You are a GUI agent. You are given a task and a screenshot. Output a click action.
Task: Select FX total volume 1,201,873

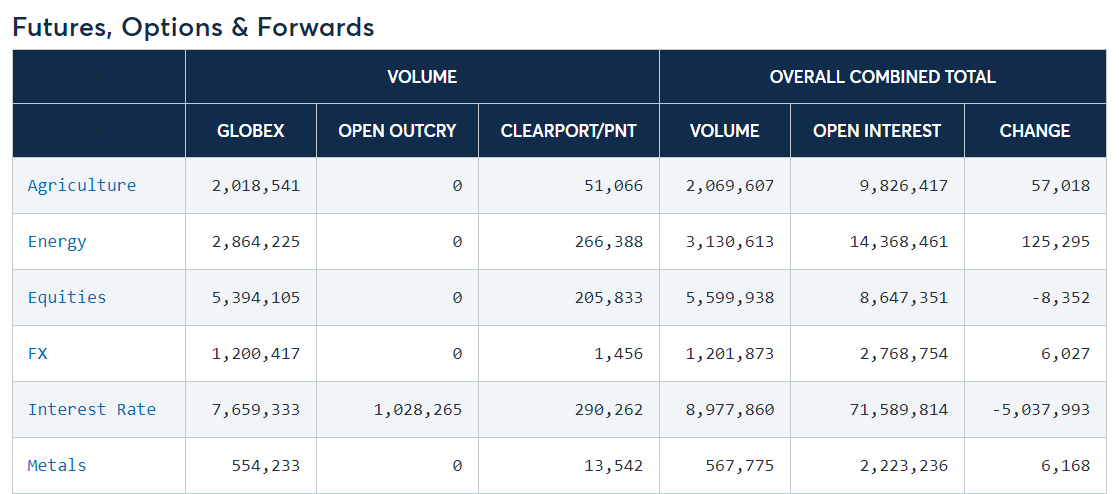729,353
